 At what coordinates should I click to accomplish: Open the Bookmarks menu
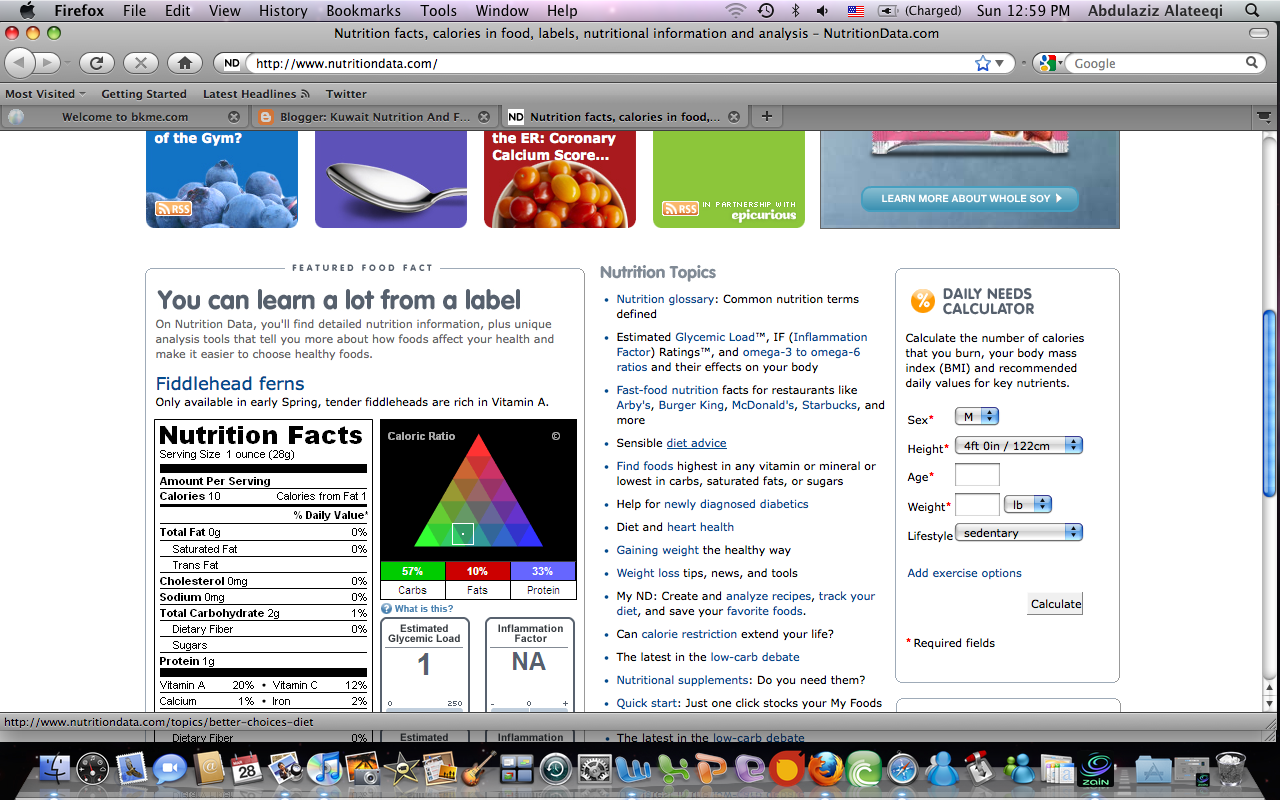tap(363, 11)
